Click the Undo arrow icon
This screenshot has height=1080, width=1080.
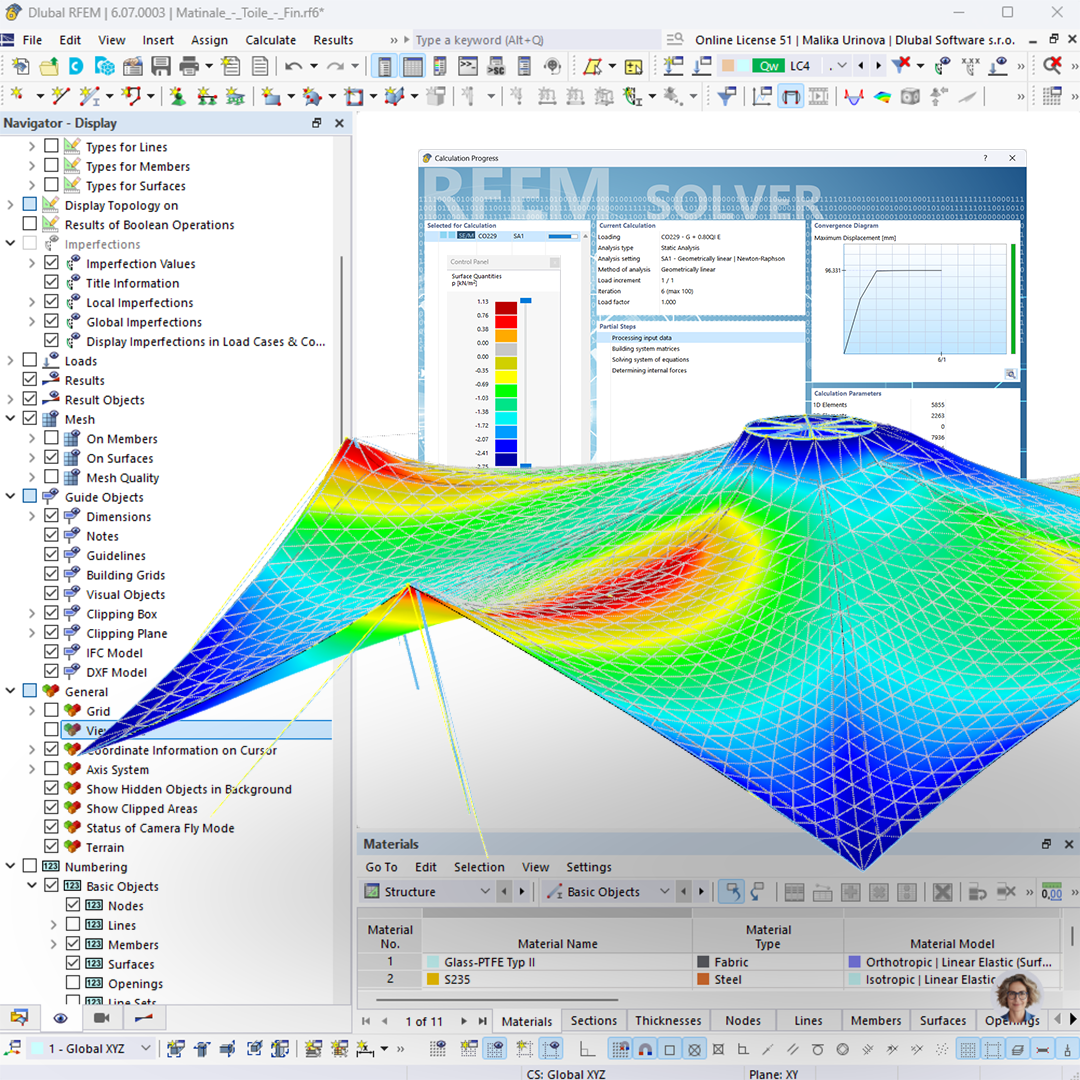(x=294, y=67)
